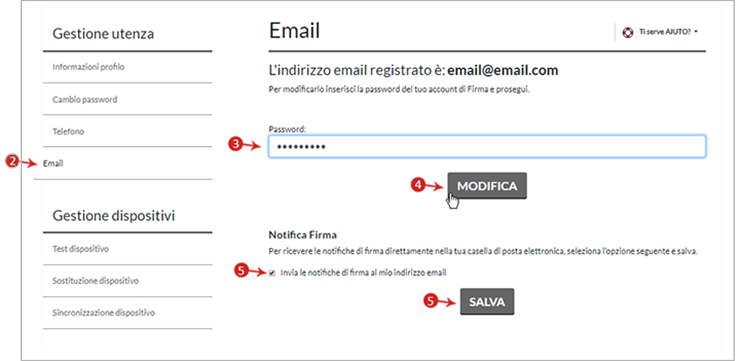
Task: Click step 5 marker beside SALVA
Action: (x=429, y=301)
